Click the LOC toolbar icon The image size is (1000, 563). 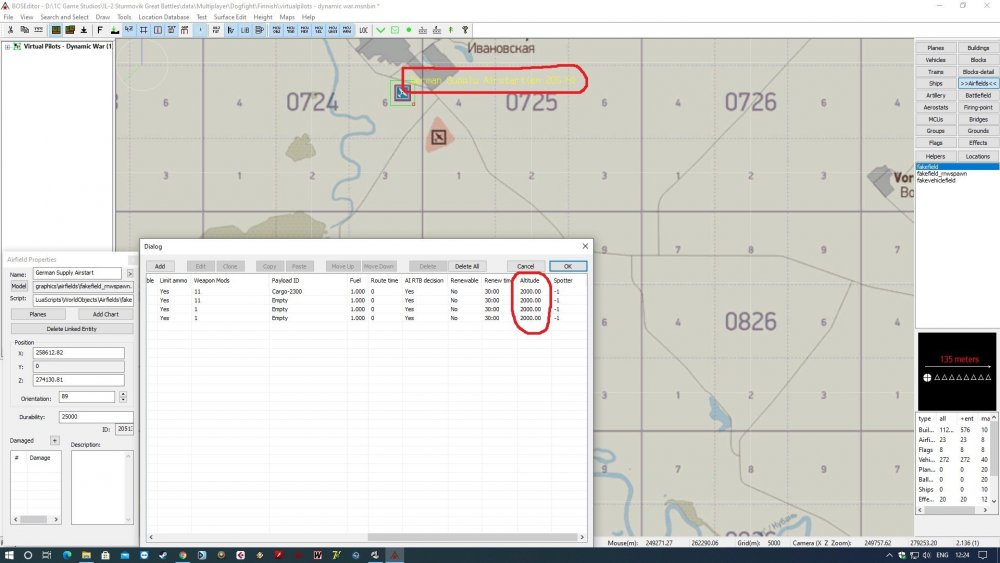[x=364, y=30]
